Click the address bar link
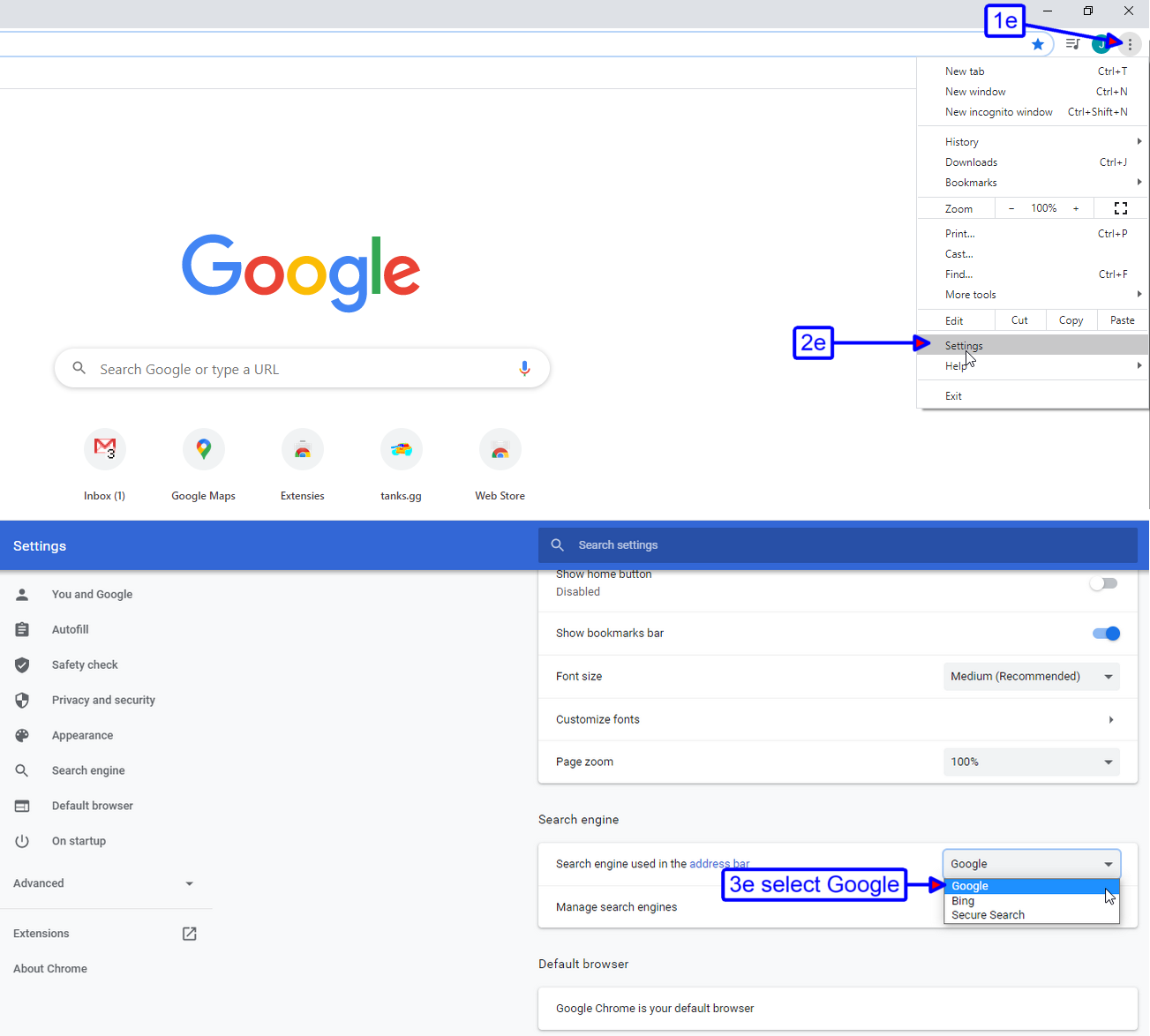The width and height of the screenshot is (1150, 1036). [x=719, y=864]
